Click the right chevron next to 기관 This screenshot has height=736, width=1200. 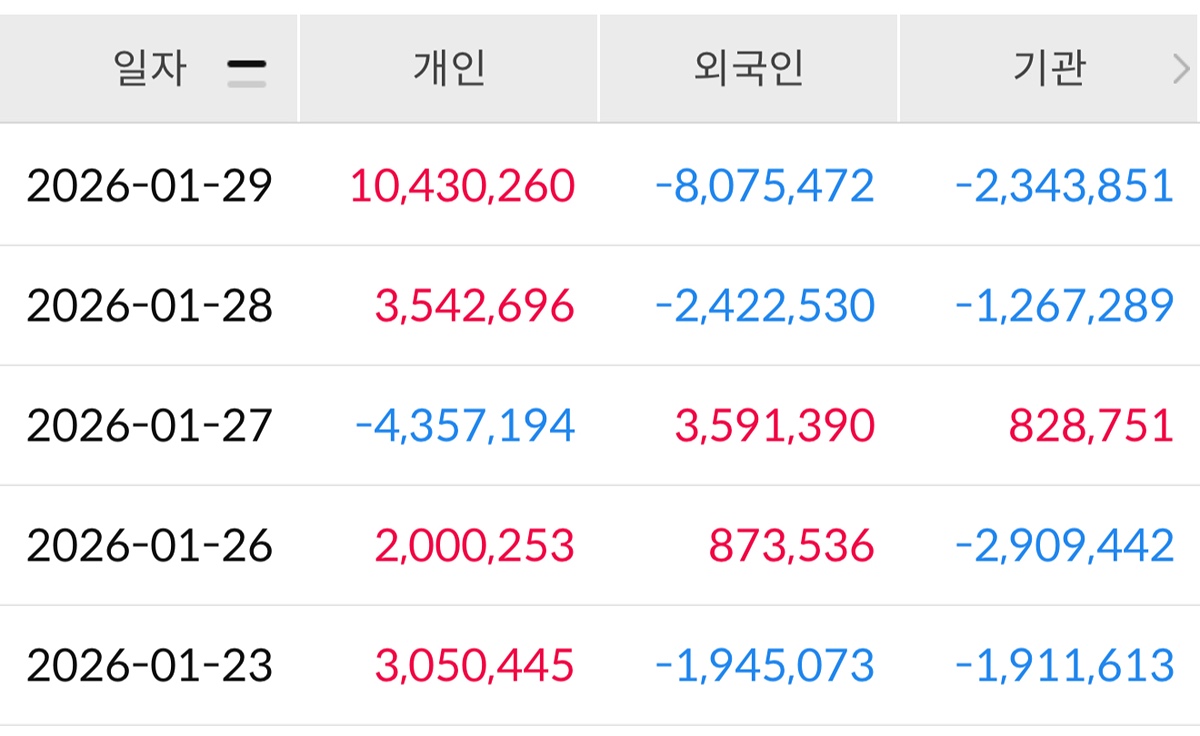[1181, 70]
